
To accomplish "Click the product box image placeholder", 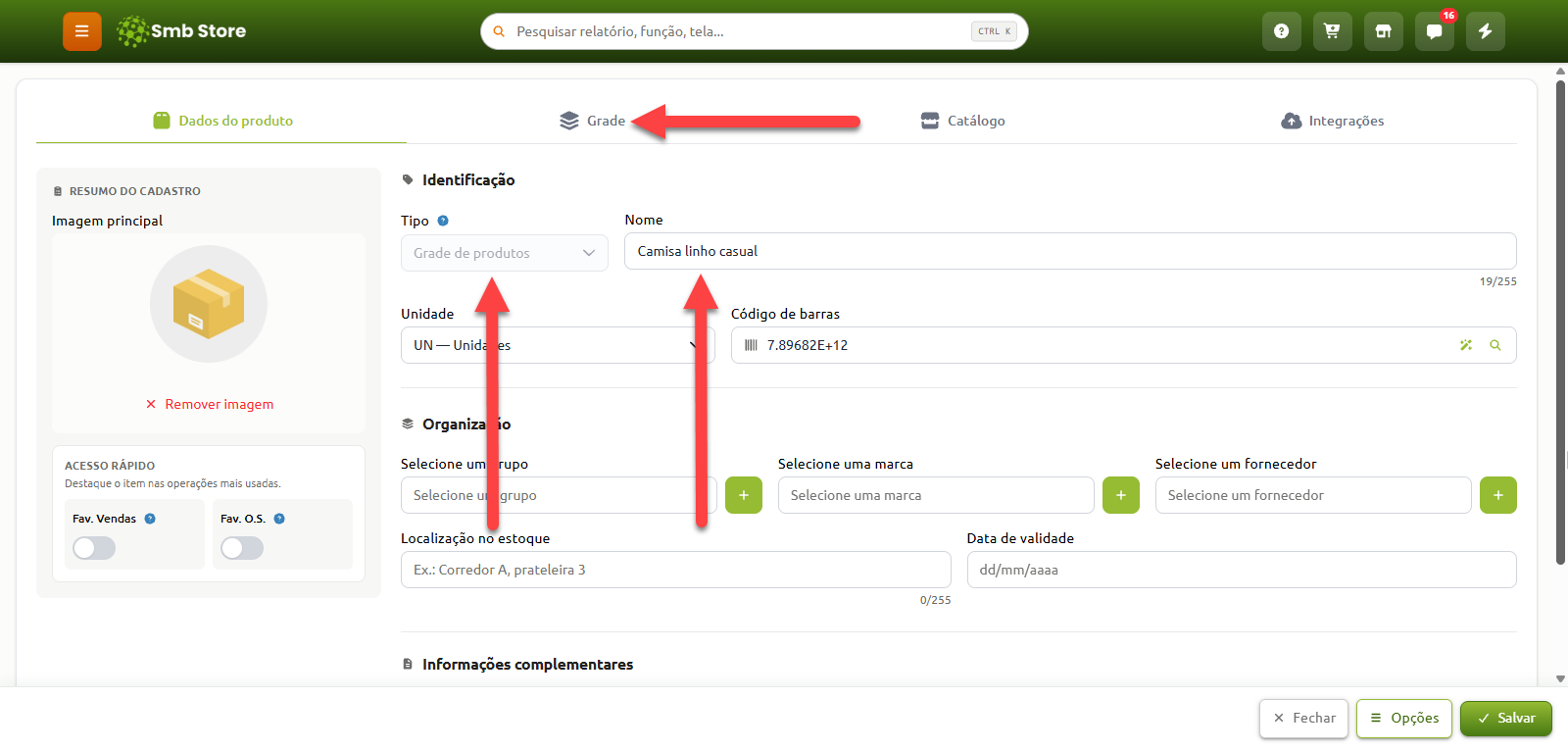I will pyautogui.click(x=209, y=304).
